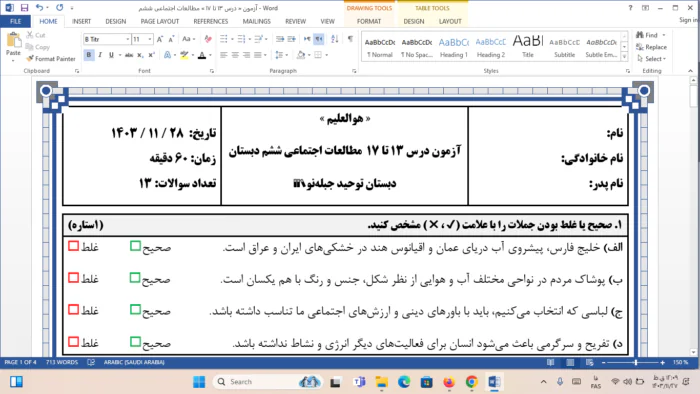Viewport: 700px width, 394px height.
Task: Open Change Case Aa dropdown
Action: 188,39
